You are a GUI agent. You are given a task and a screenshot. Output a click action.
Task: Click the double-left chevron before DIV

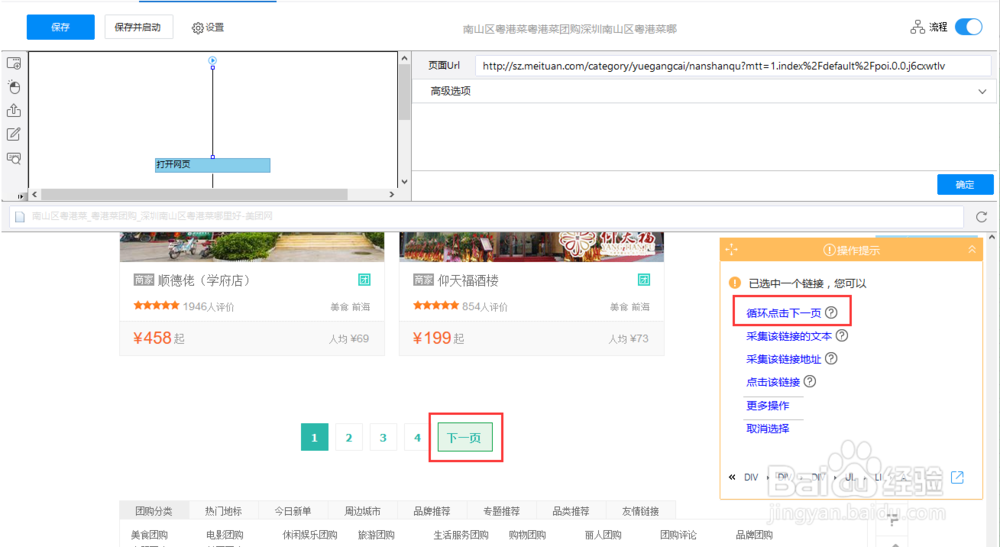[732, 477]
